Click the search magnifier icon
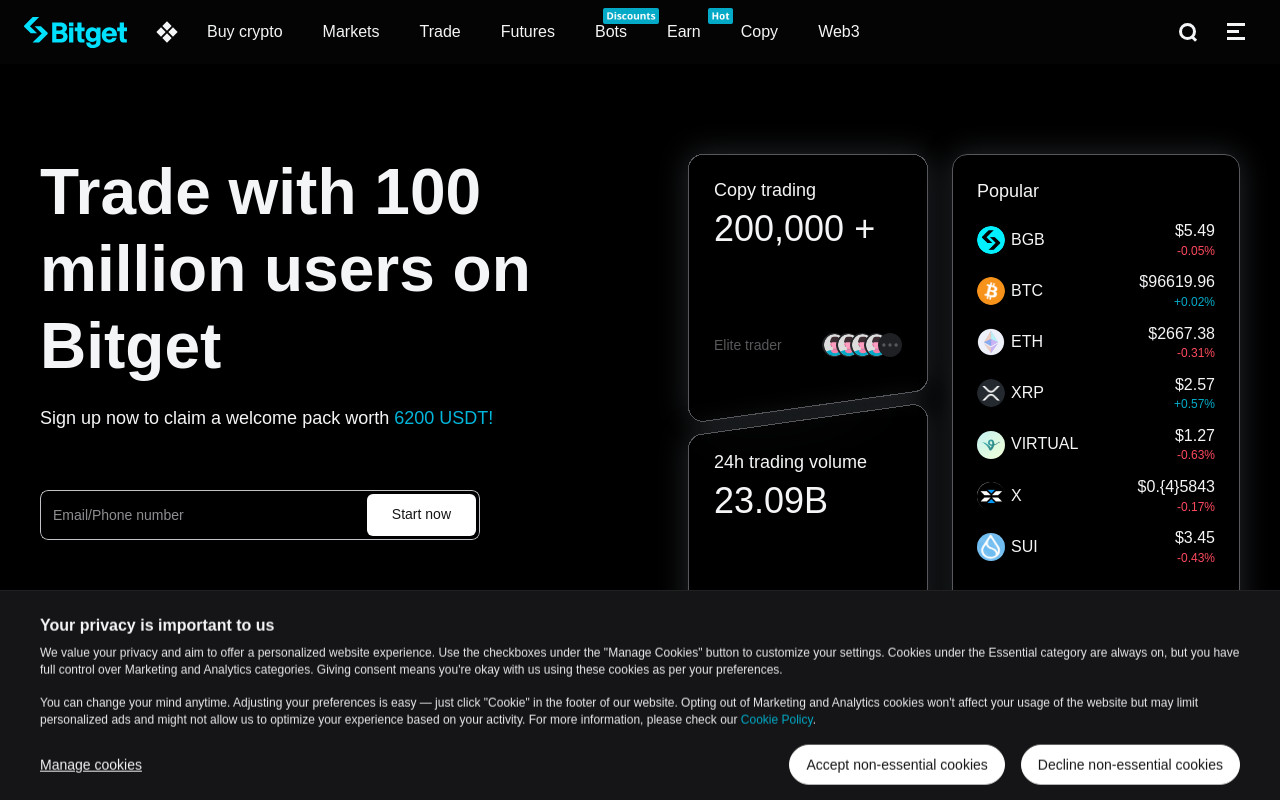Viewport: 1280px width, 800px height. tap(1188, 32)
